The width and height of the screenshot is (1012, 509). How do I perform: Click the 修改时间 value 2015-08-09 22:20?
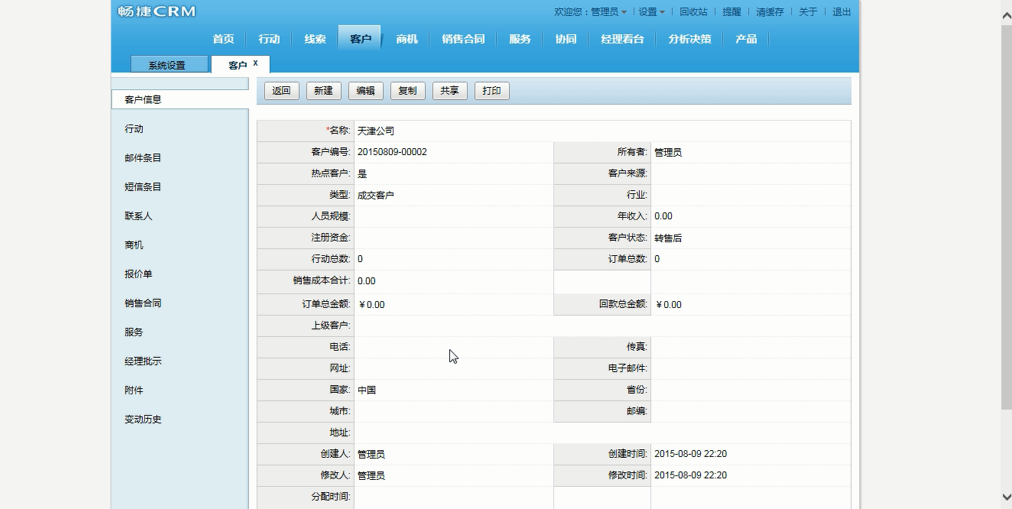coord(691,475)
